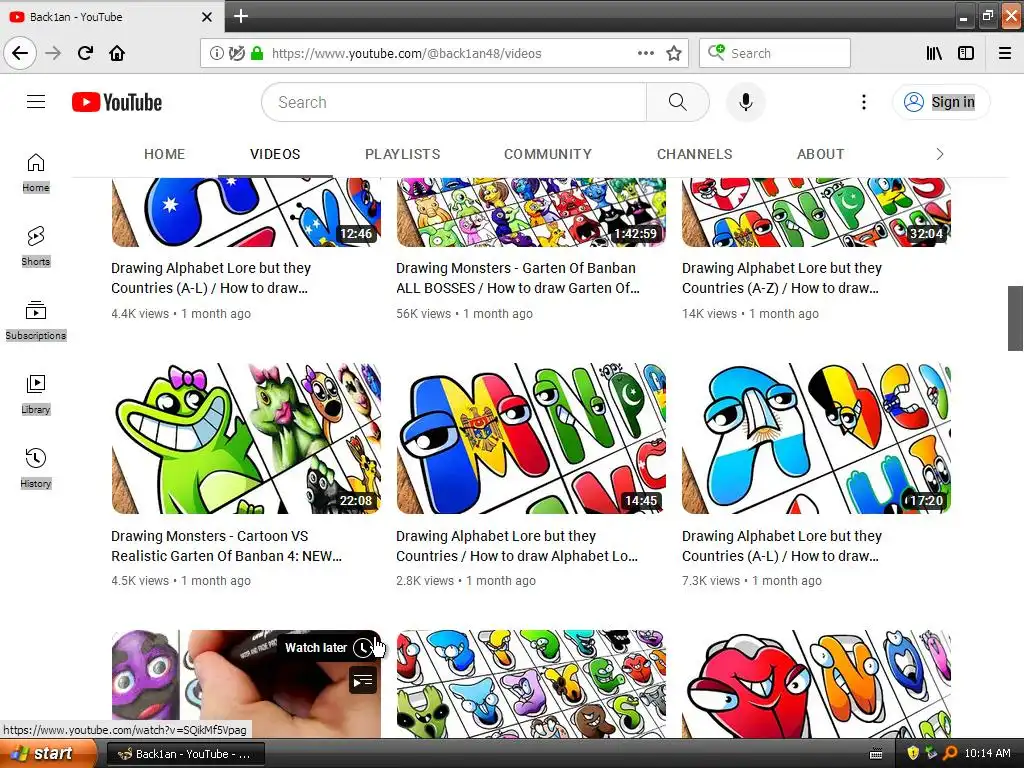
Task: Click the browser Forward arrow button
Action: click(53, 53)
